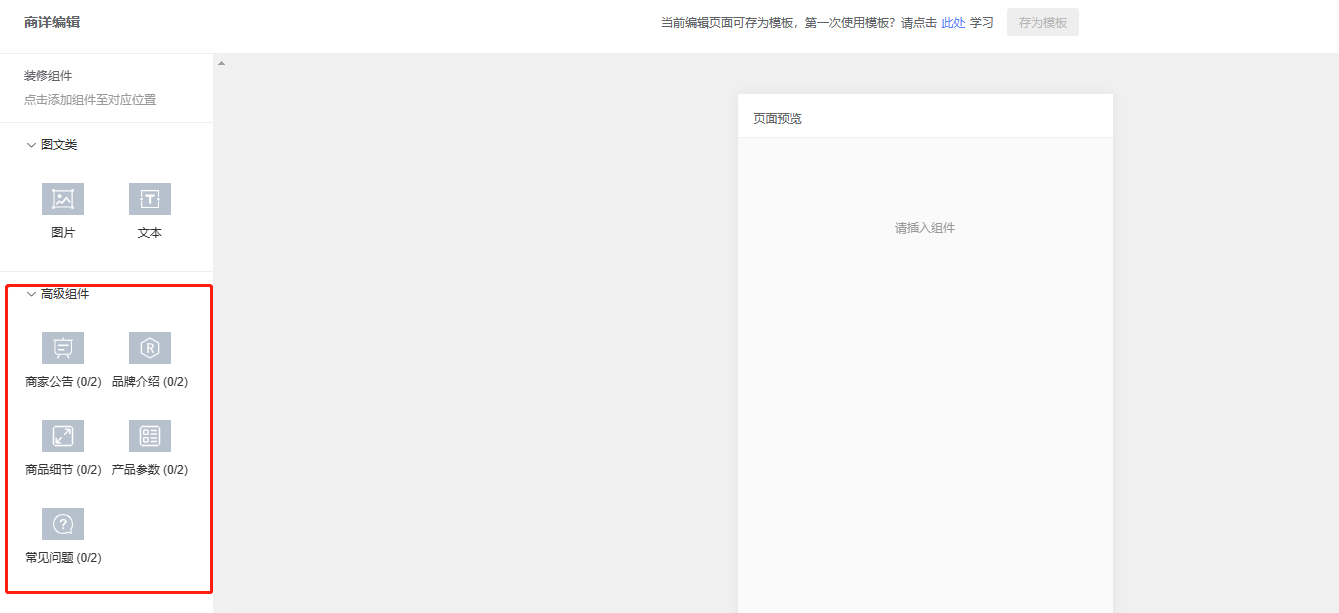Image resolution: width=1339 pixels, height=613 pixels.
Task: Click the 图文类 section title text
Action: pyautogui.click(x=59, y=145)
